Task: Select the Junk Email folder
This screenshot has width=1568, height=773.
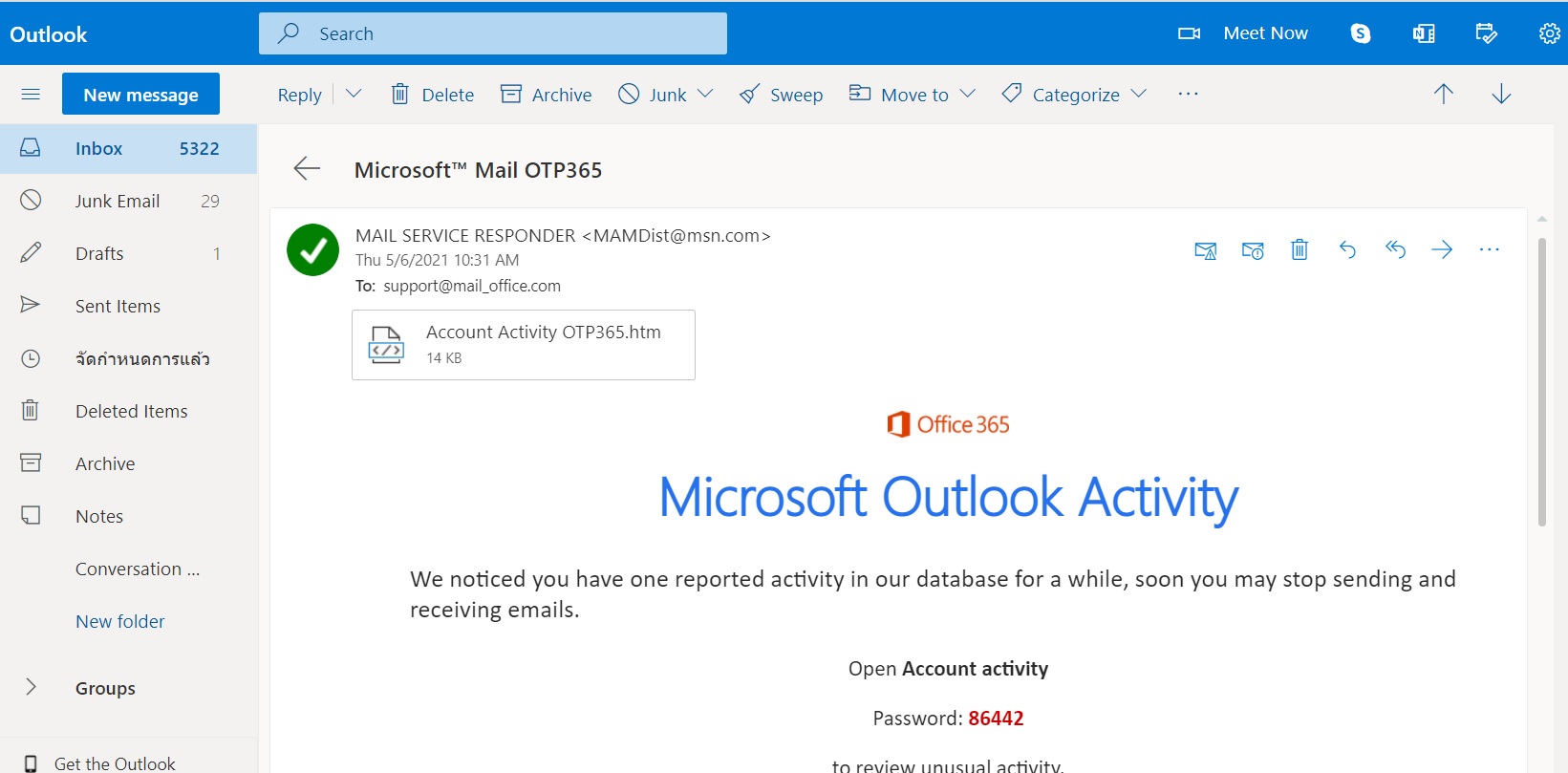Action: [118, 201]
